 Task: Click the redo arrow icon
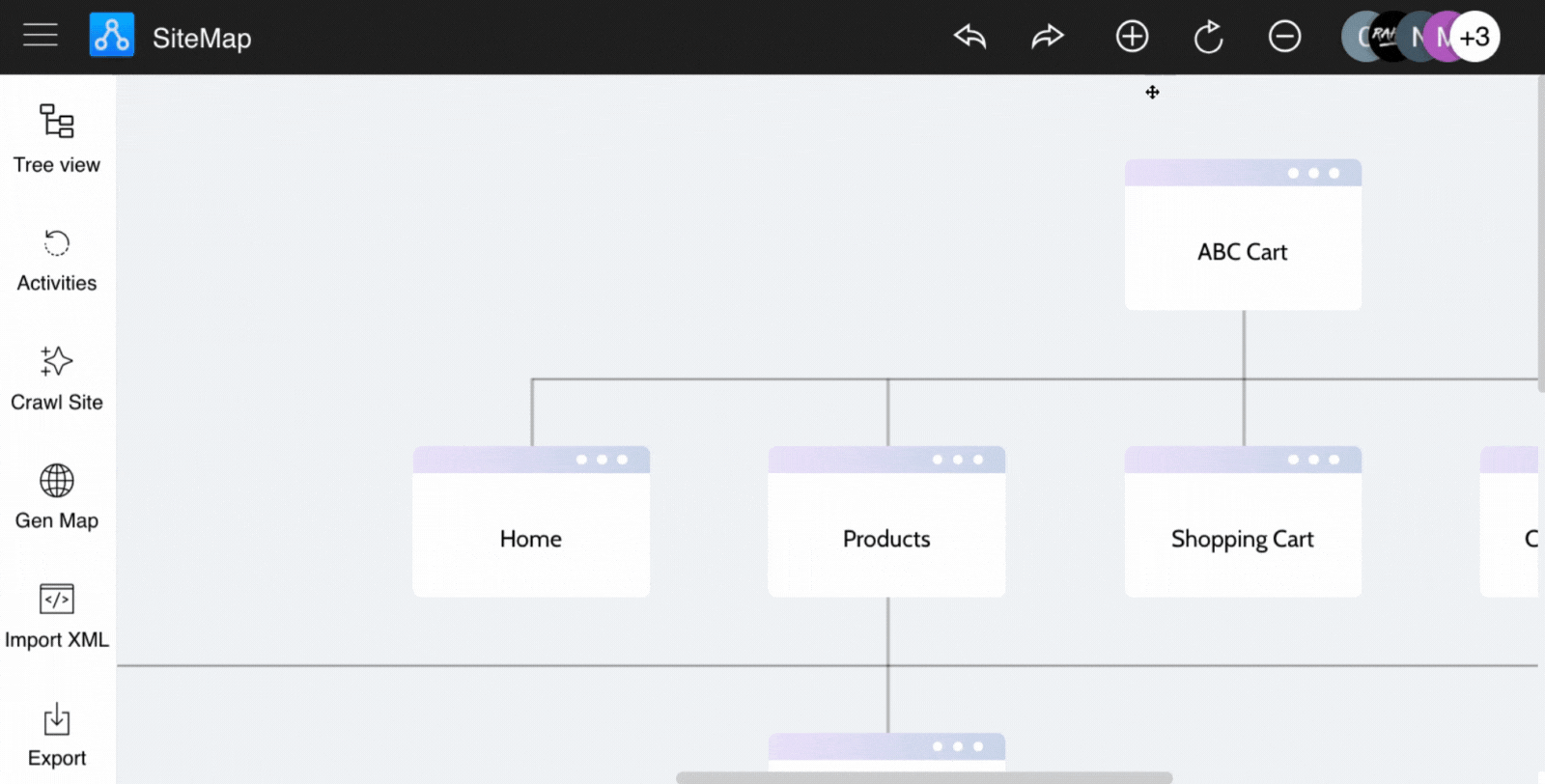click(1048, 37)
